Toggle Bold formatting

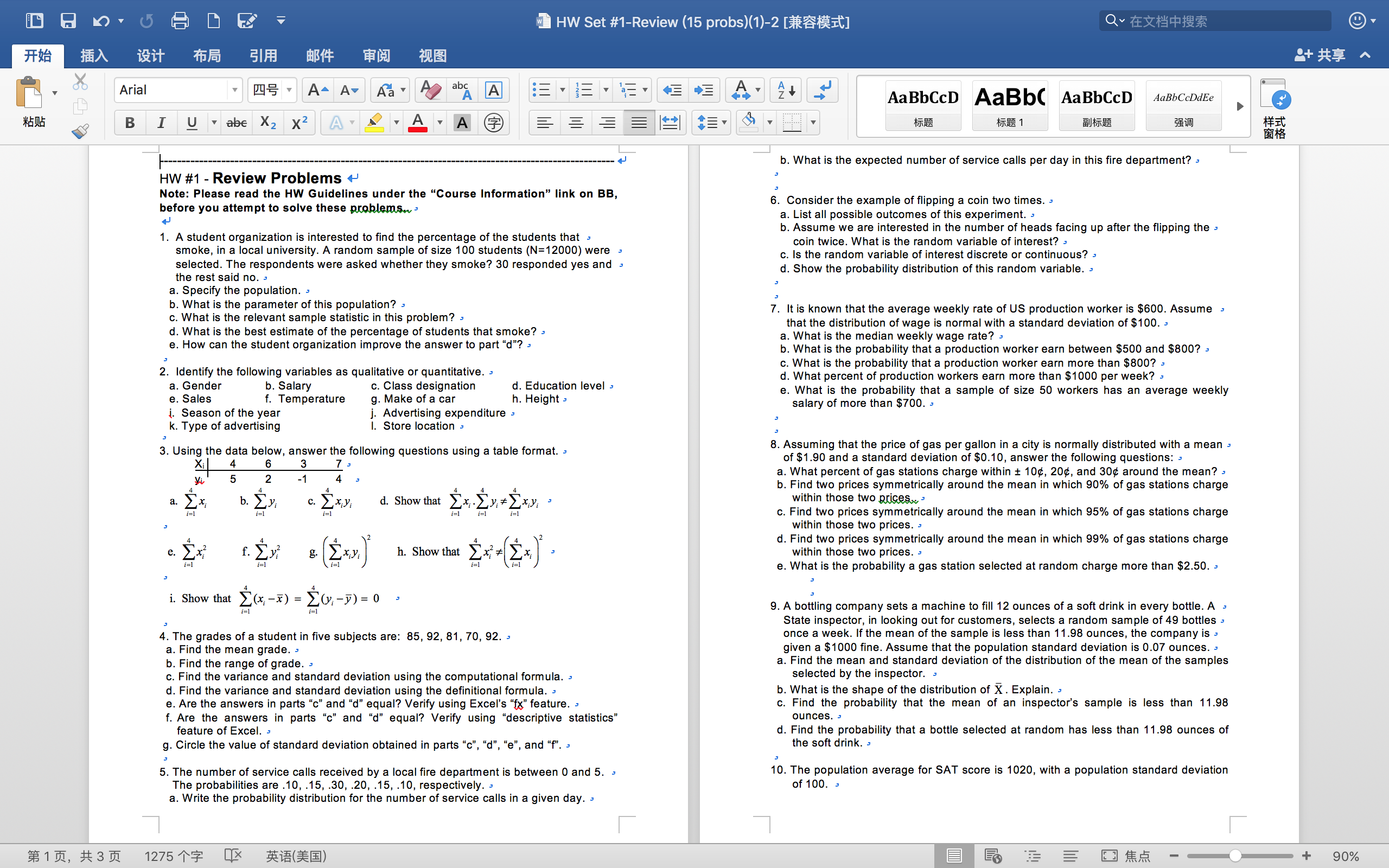point(130,122)
